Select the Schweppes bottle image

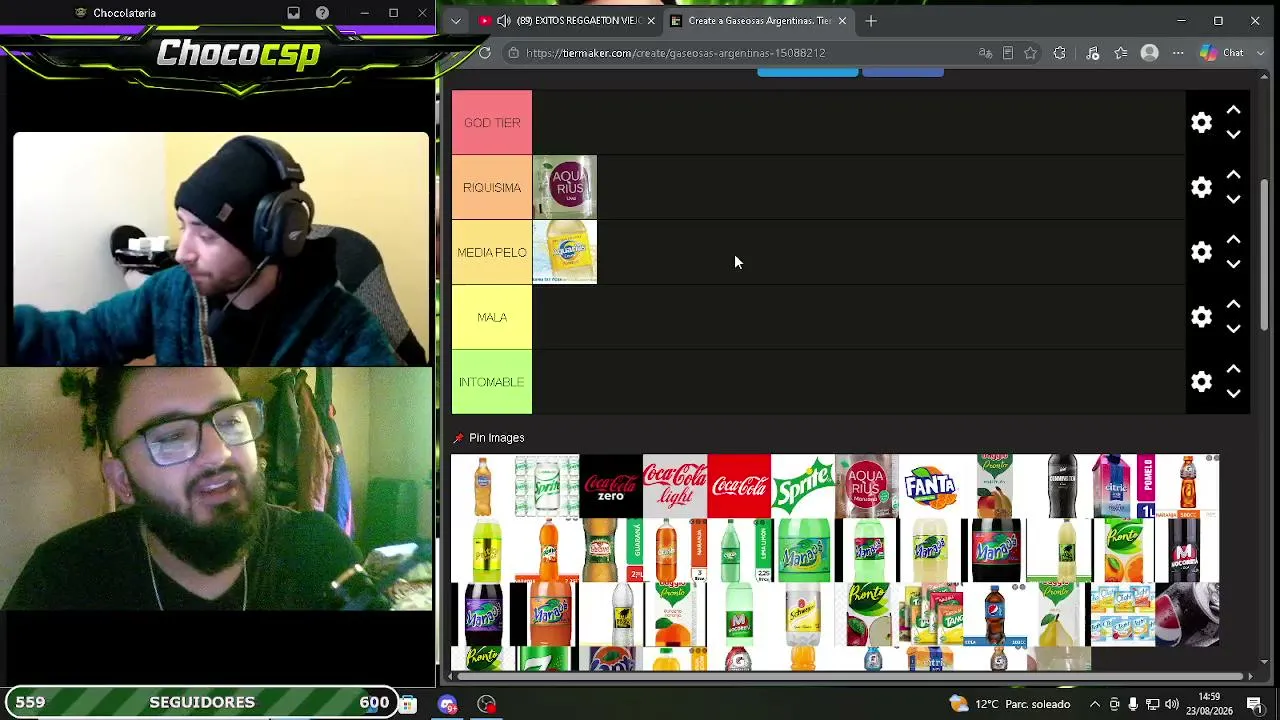[803, 615]
